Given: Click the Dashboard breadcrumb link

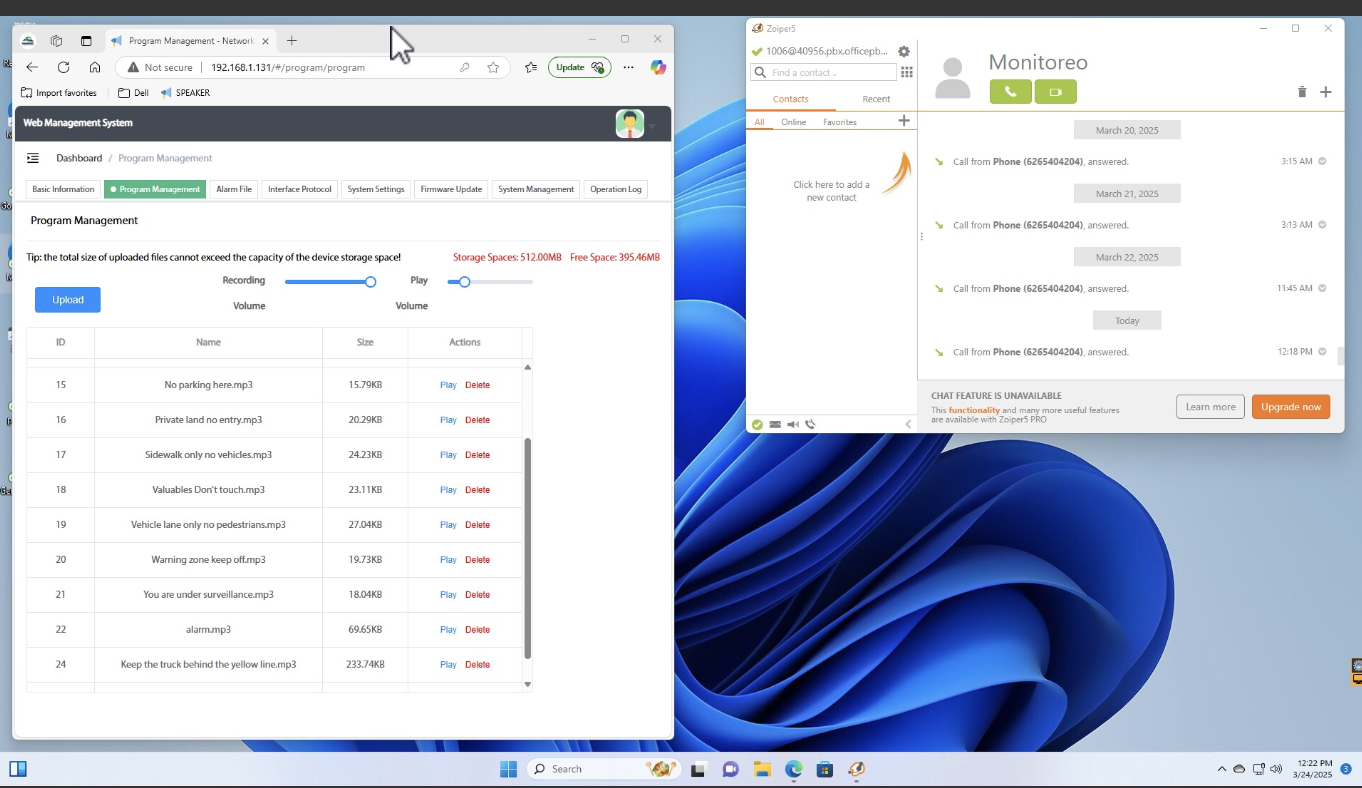Looking at the screenshot, I should coord(79,158).
